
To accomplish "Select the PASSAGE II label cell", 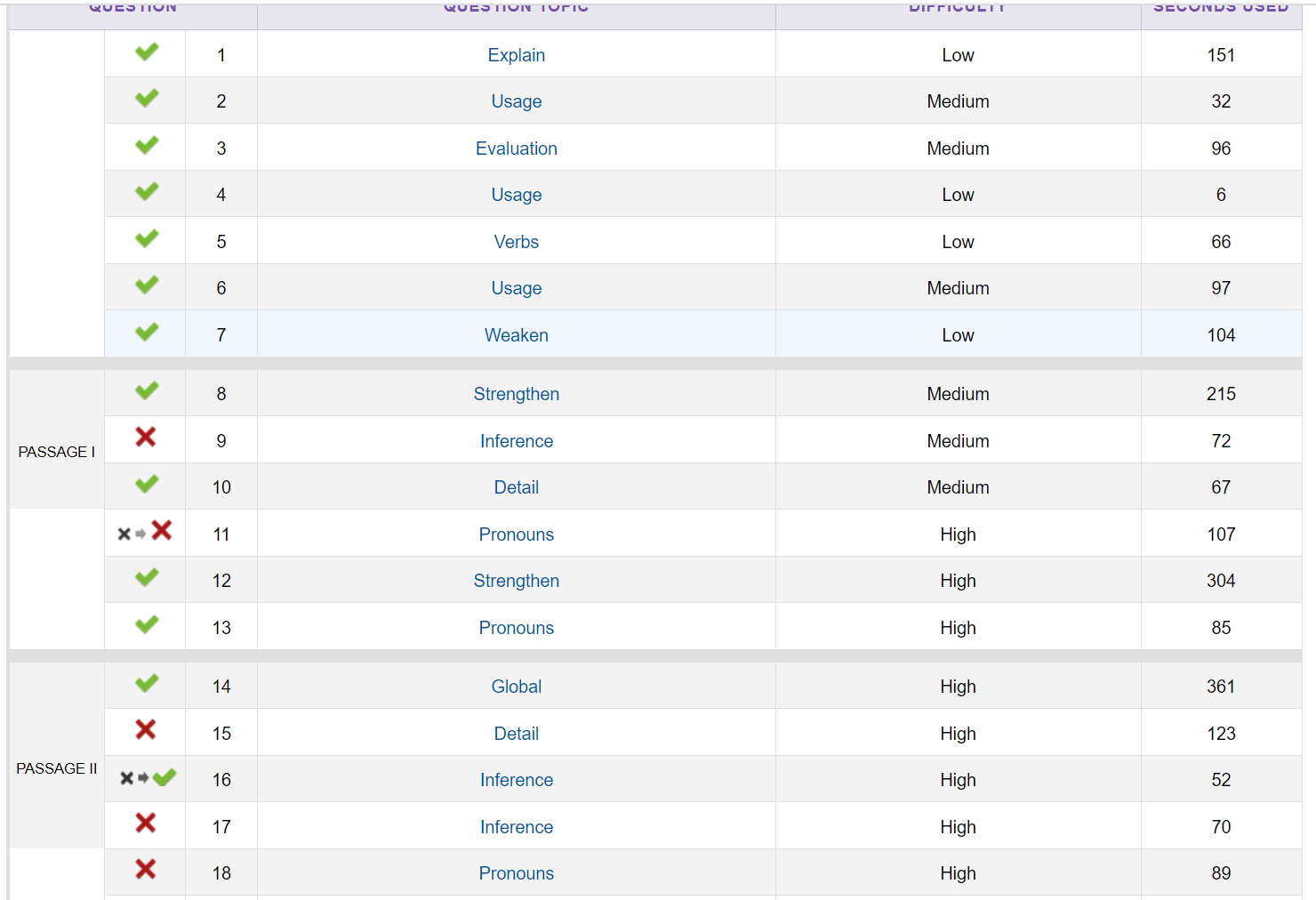I will click(57, 768).
